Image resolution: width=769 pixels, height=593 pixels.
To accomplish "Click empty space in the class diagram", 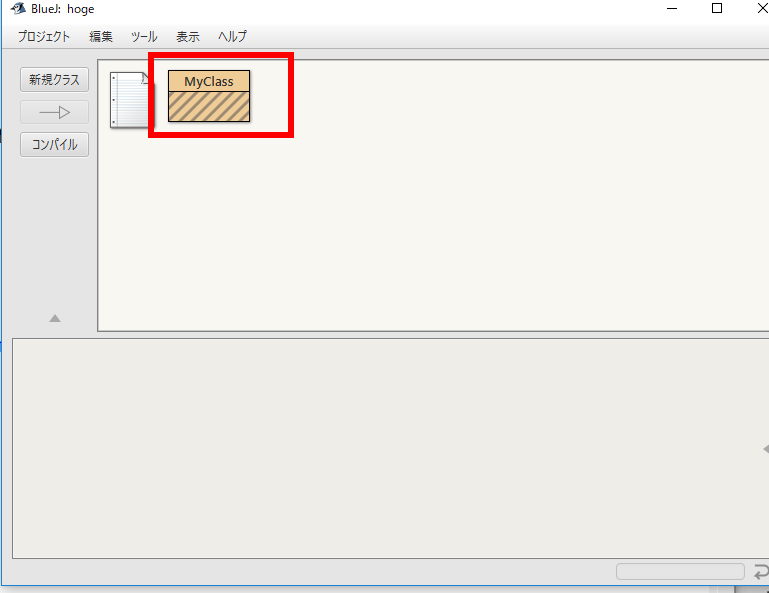I will coord(441,221).
